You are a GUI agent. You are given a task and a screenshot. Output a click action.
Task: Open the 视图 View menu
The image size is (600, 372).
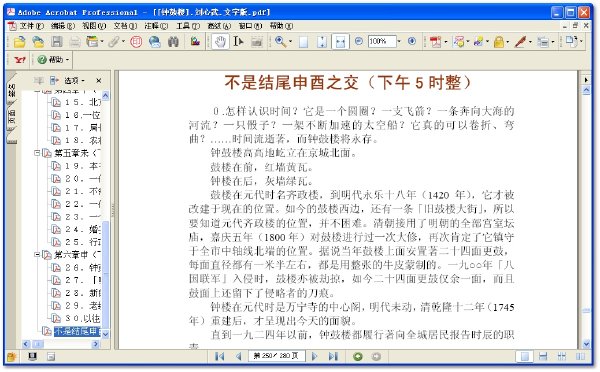point(94,26)
